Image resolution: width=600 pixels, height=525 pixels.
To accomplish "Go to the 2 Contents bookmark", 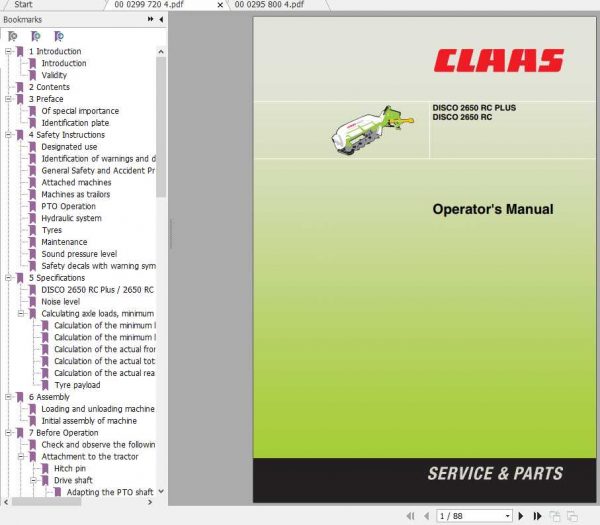I will (x=49, y=87).
